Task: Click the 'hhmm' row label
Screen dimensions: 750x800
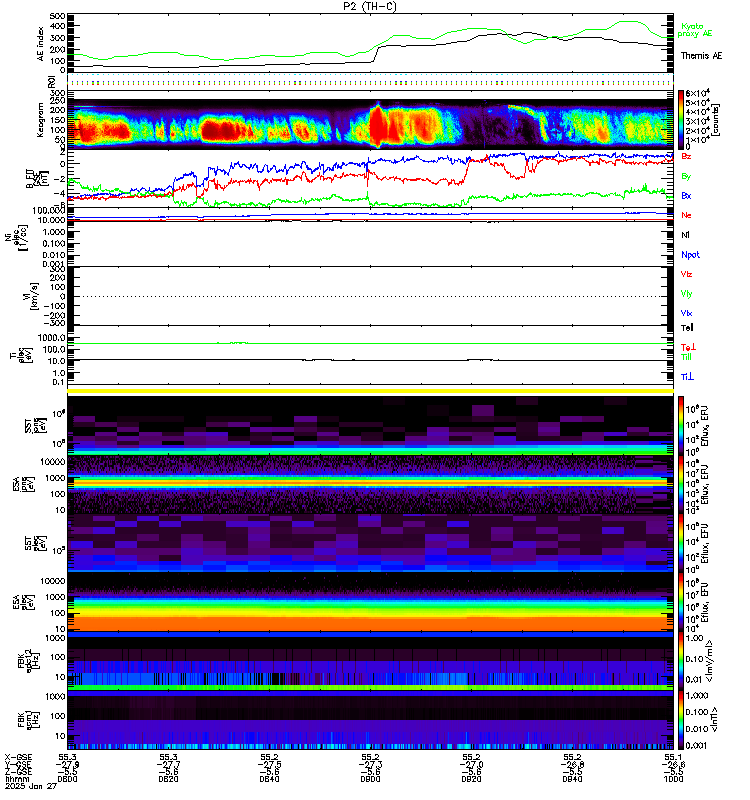Action: point(15,779)
